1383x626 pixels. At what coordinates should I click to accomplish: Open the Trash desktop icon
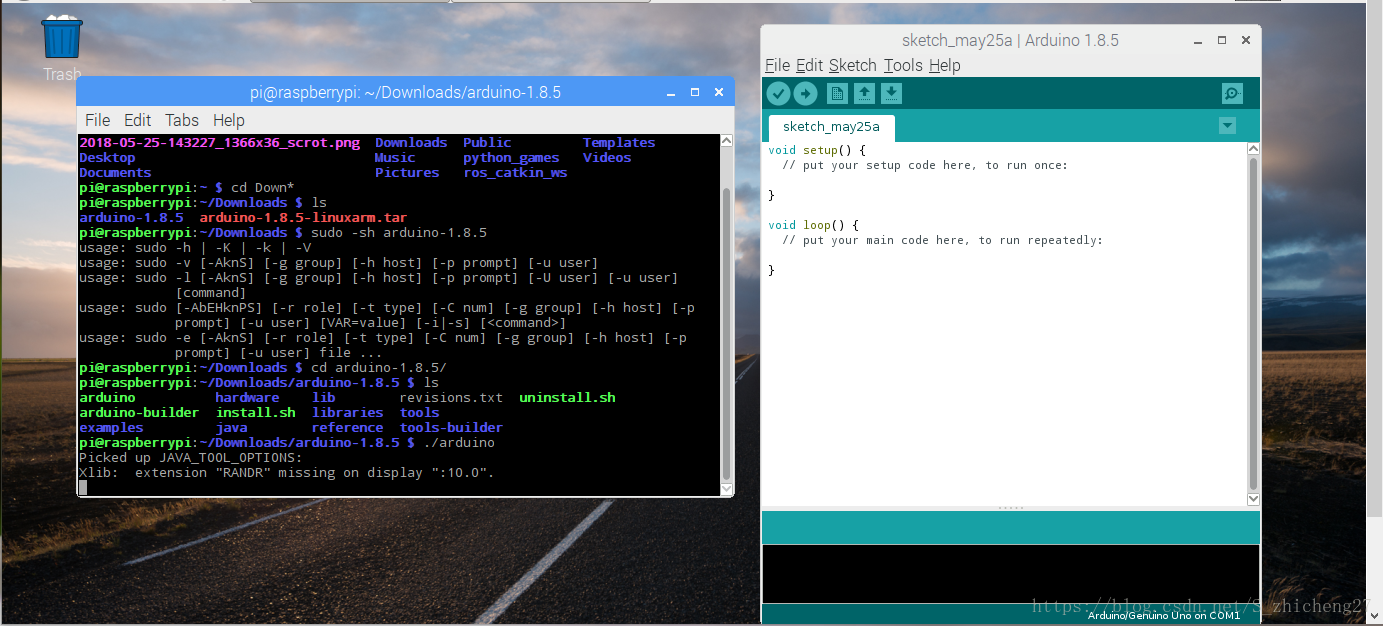[62, 48]
